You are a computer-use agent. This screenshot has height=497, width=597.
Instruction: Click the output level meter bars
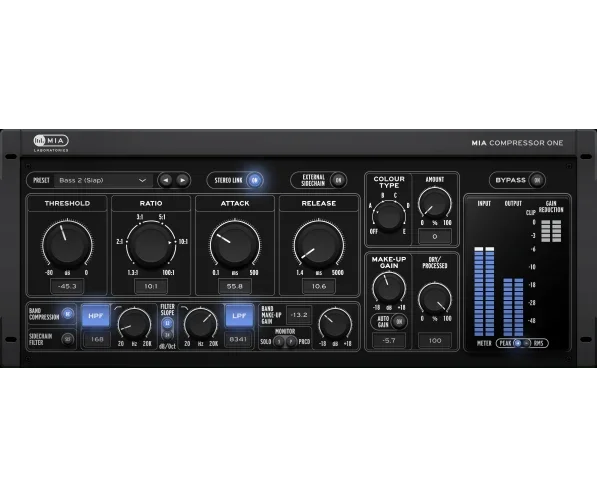click(513, 307)
